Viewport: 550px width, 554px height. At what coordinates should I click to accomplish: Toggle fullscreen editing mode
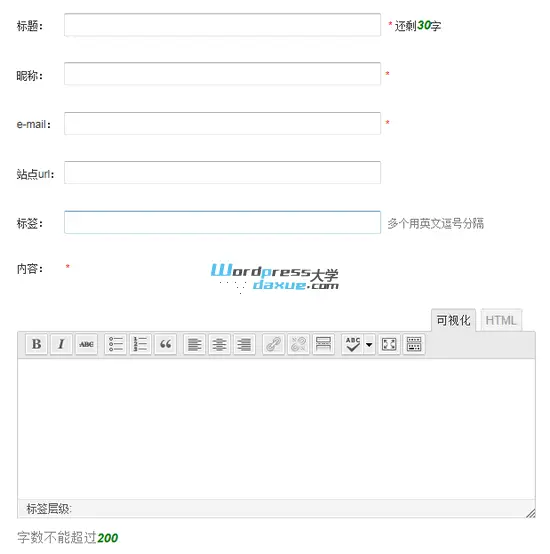[389, 344]
